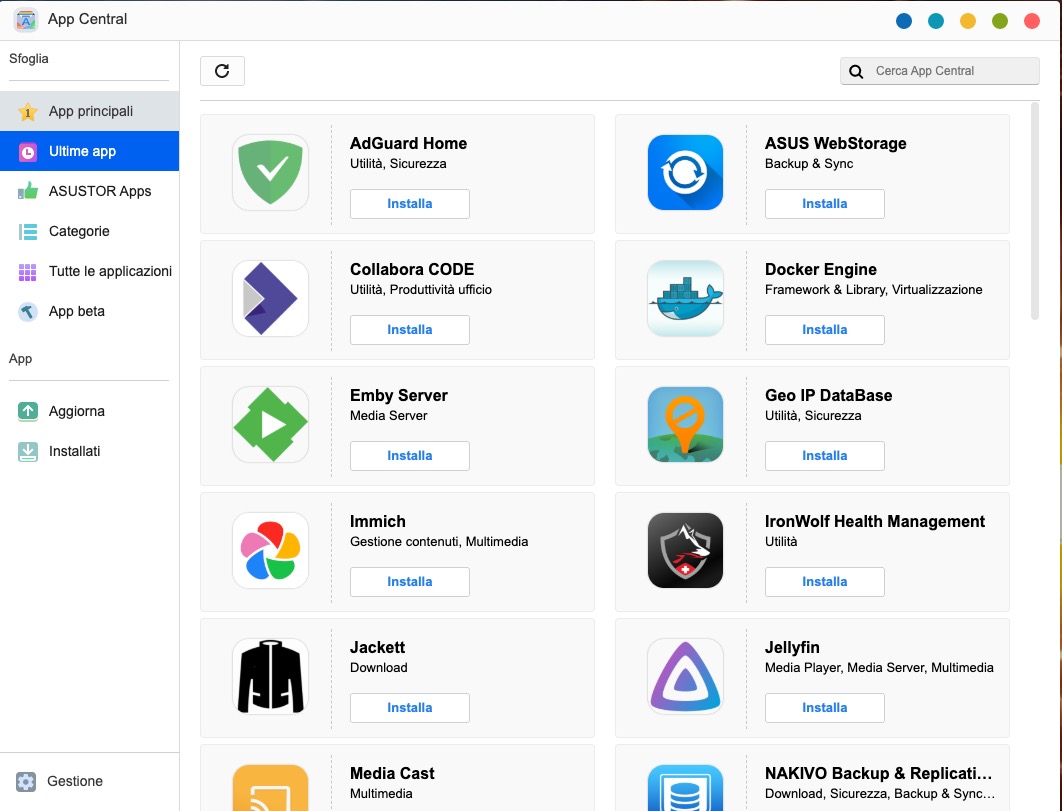This screenshot has width=1062, height=811.
Task: Click the NAKIVO Backup & Replicati… title
Action: (878, 774)
